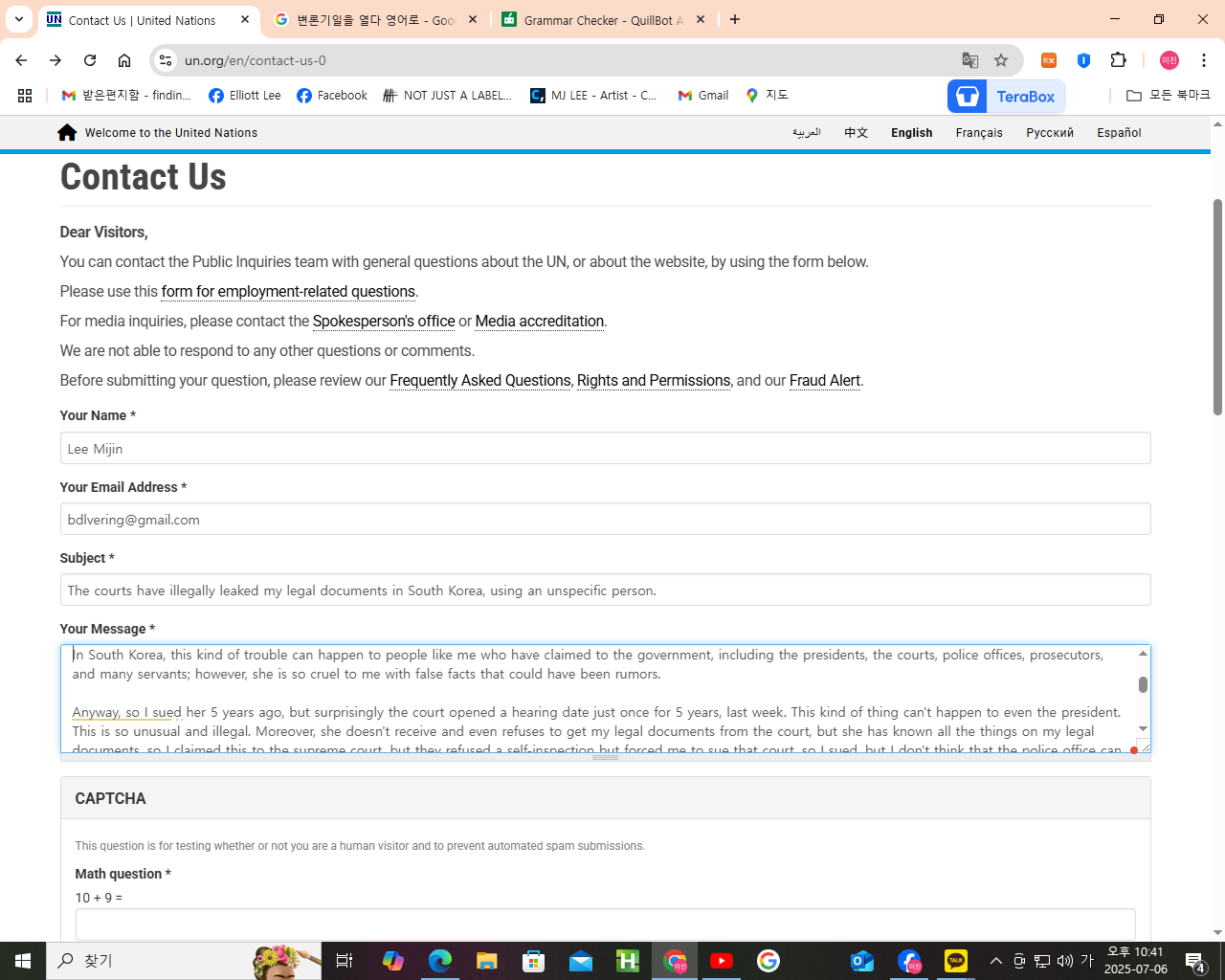The width and height of the screenshot is (1225, 980).
Task: Open the 지도 maps bookmark
Action: point(768,96)
